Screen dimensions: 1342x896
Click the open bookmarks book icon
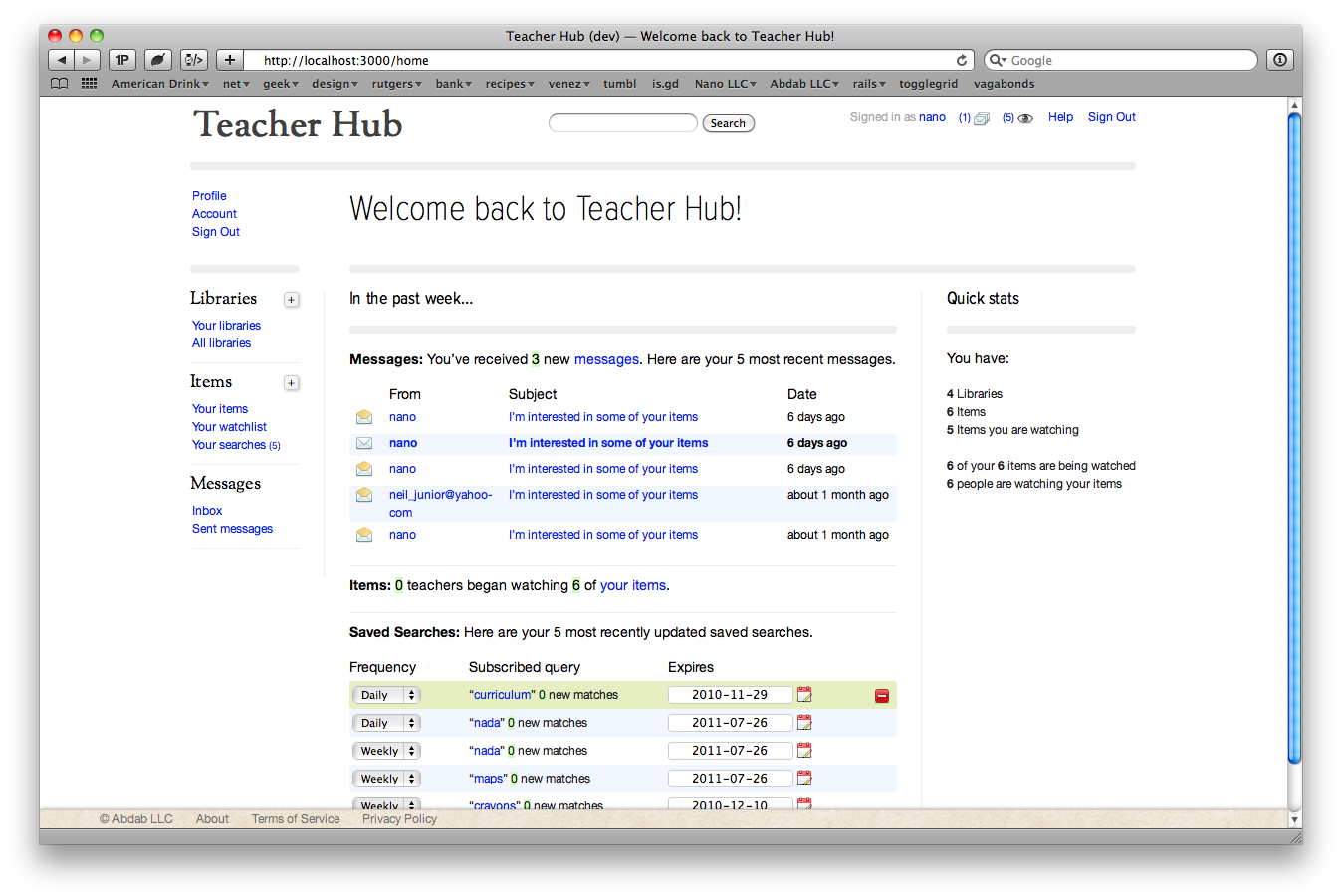[60, 84]
